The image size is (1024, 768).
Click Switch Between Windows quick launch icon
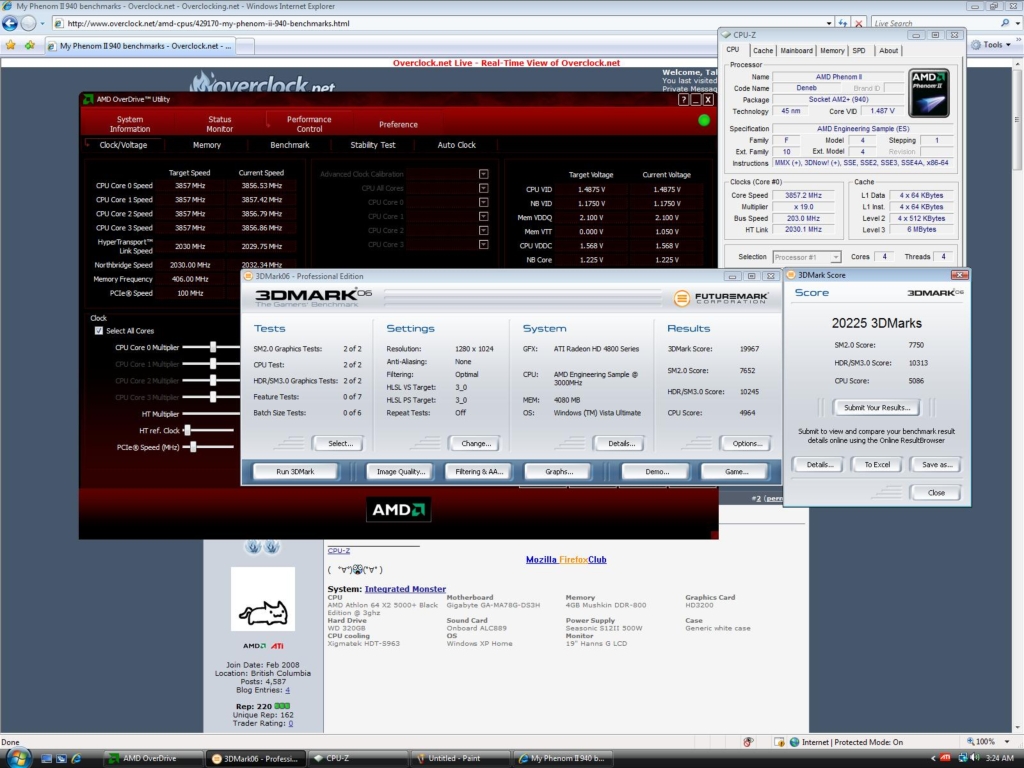61,758
